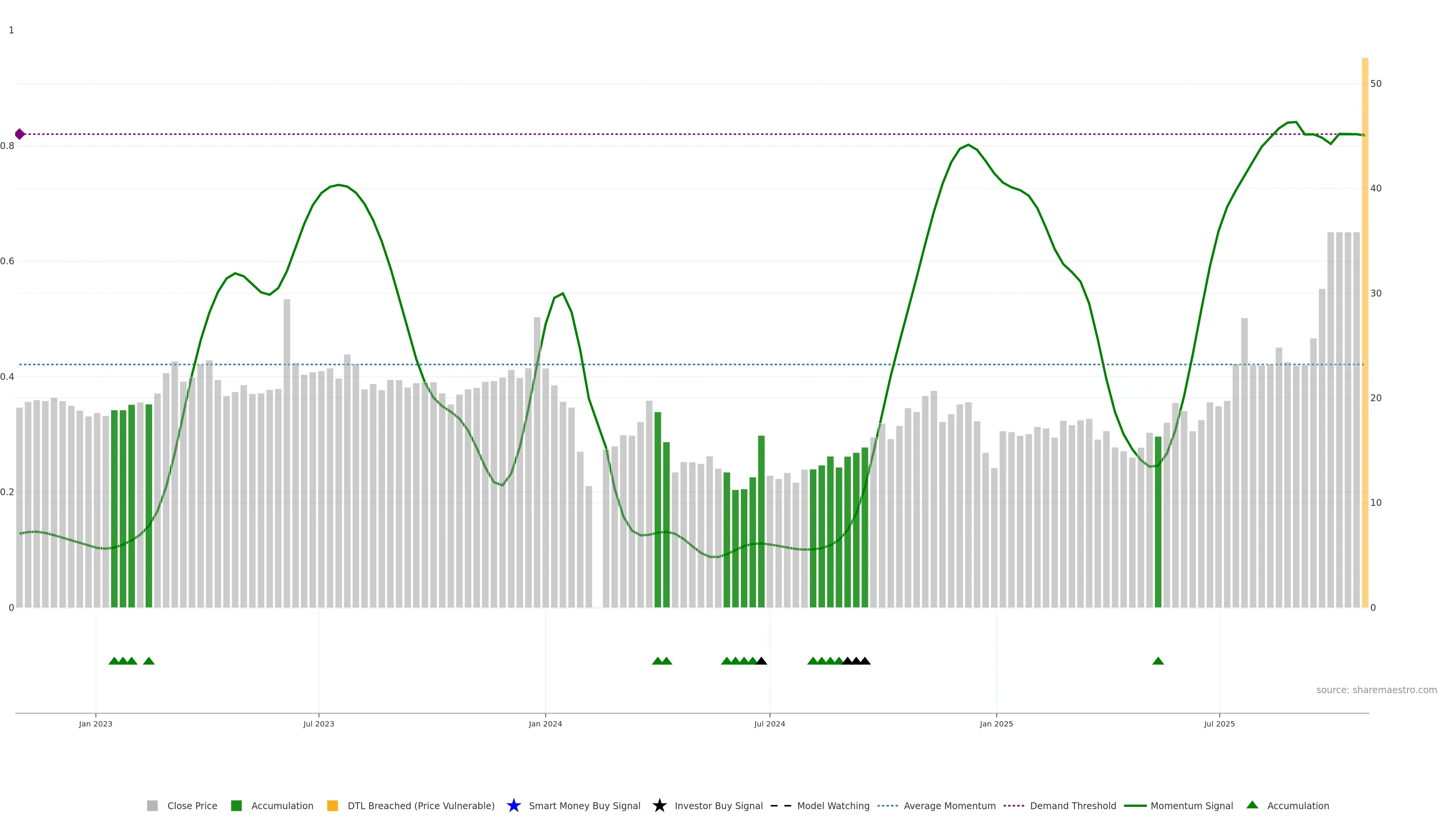Click the lone accumulation triangle before Jul 2025
This screenshot has width=1456, height=819.
click(1158, 661)
